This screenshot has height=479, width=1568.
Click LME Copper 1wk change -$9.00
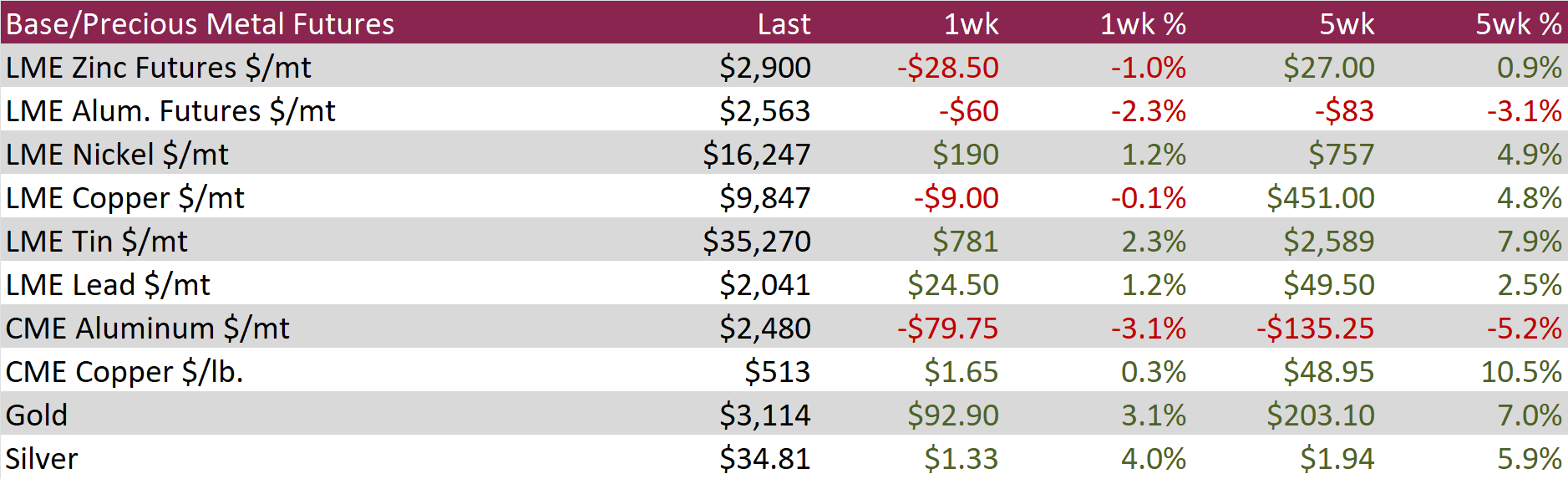(956, 198)
